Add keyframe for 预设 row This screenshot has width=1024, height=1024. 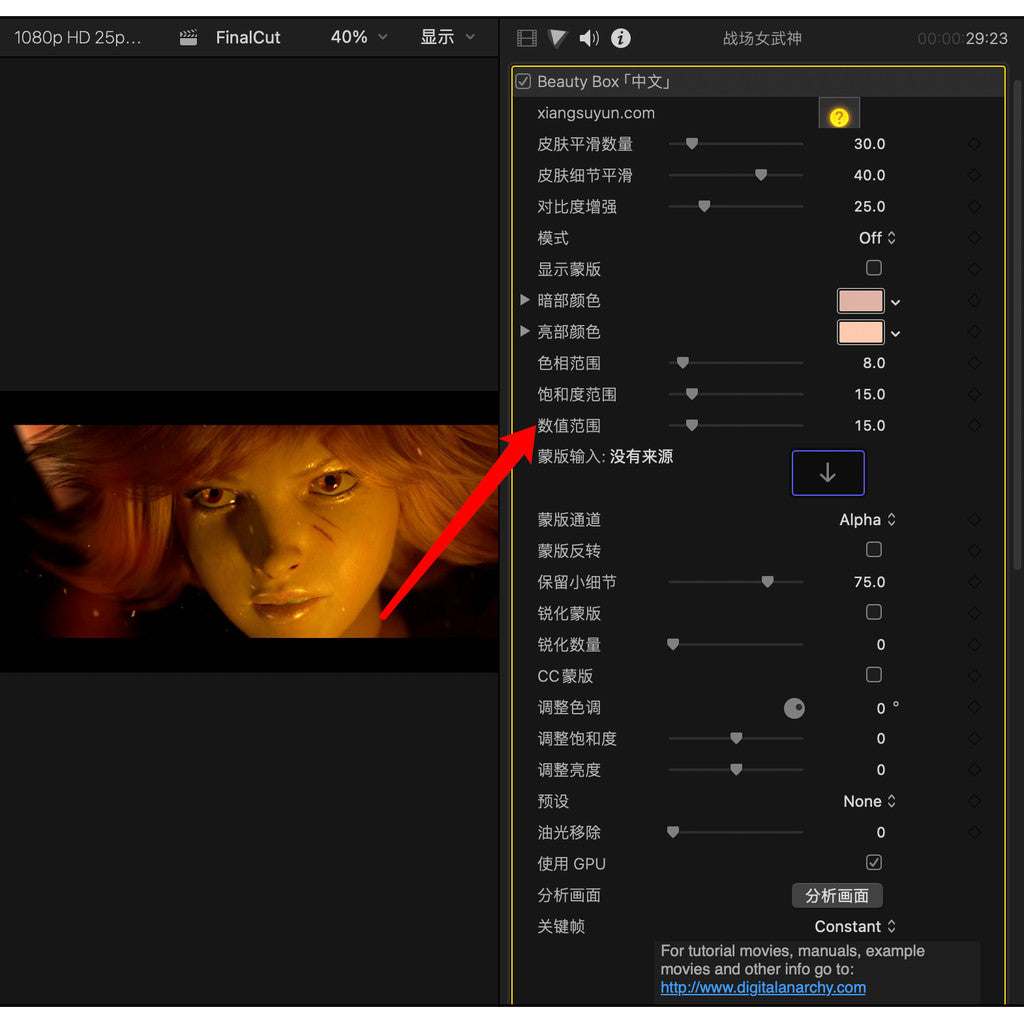974,801
